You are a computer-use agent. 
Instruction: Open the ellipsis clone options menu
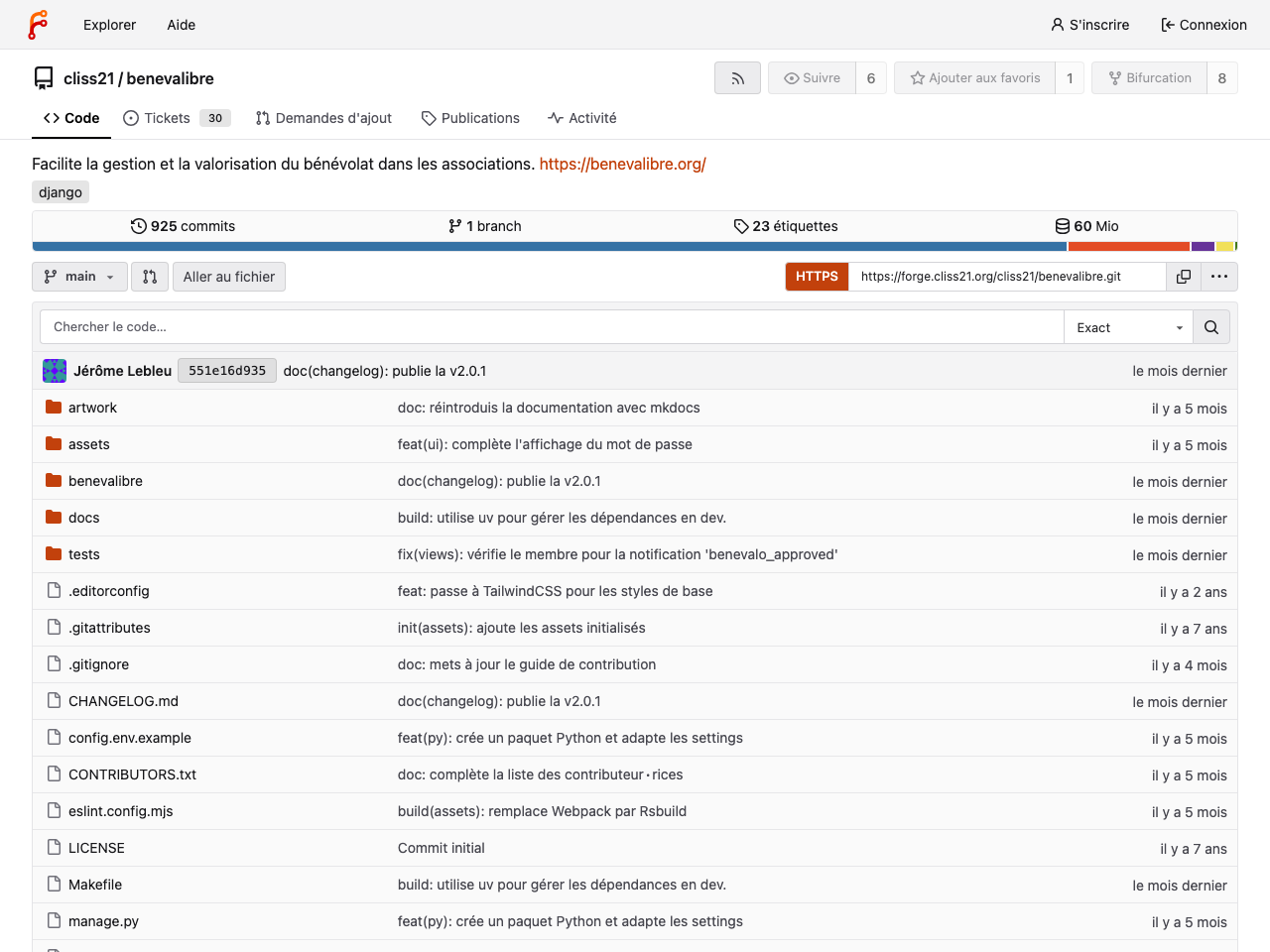[x=1218, y=277]
